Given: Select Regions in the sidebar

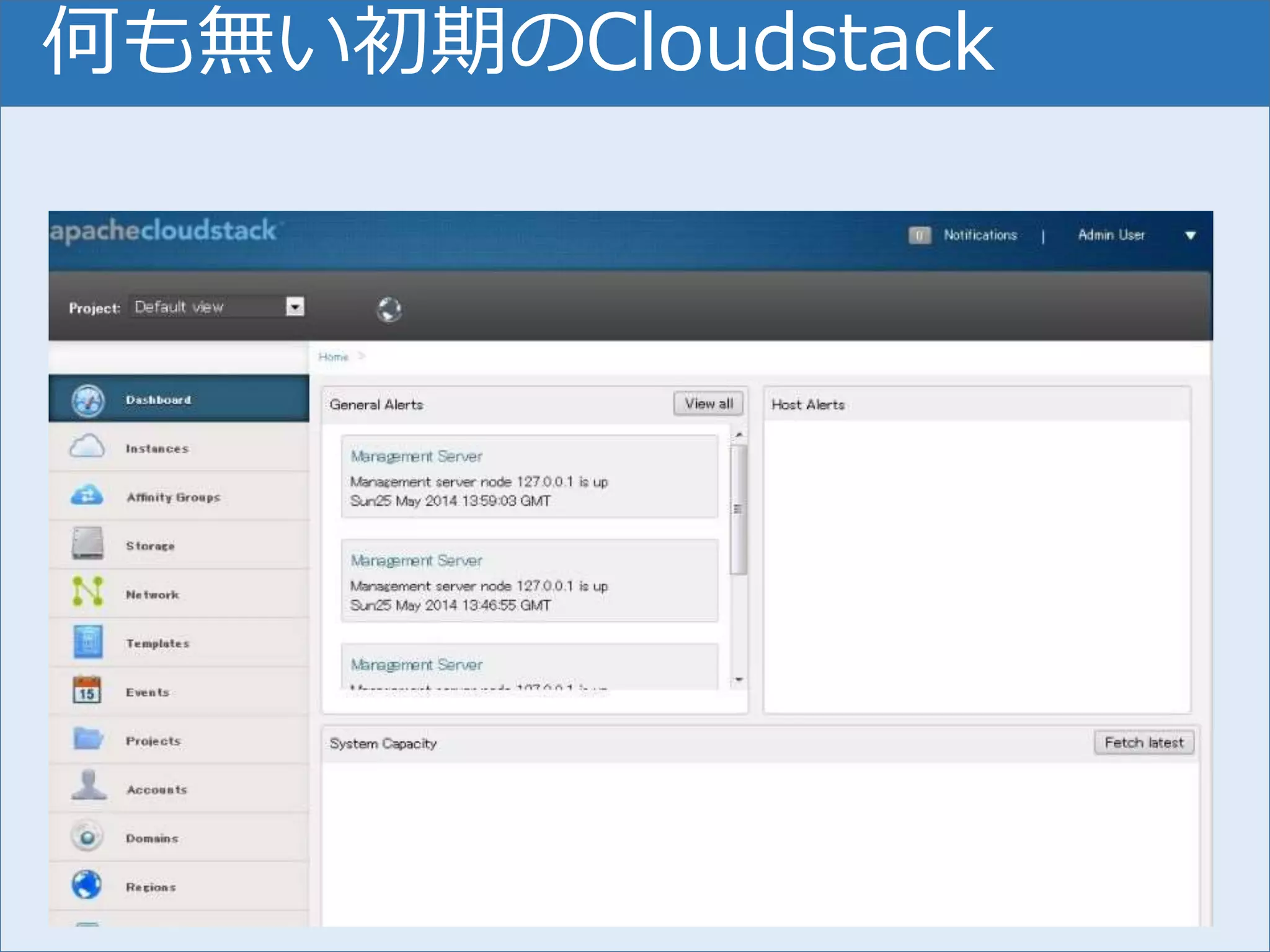Looking at the screenshot, I should 179,886.
